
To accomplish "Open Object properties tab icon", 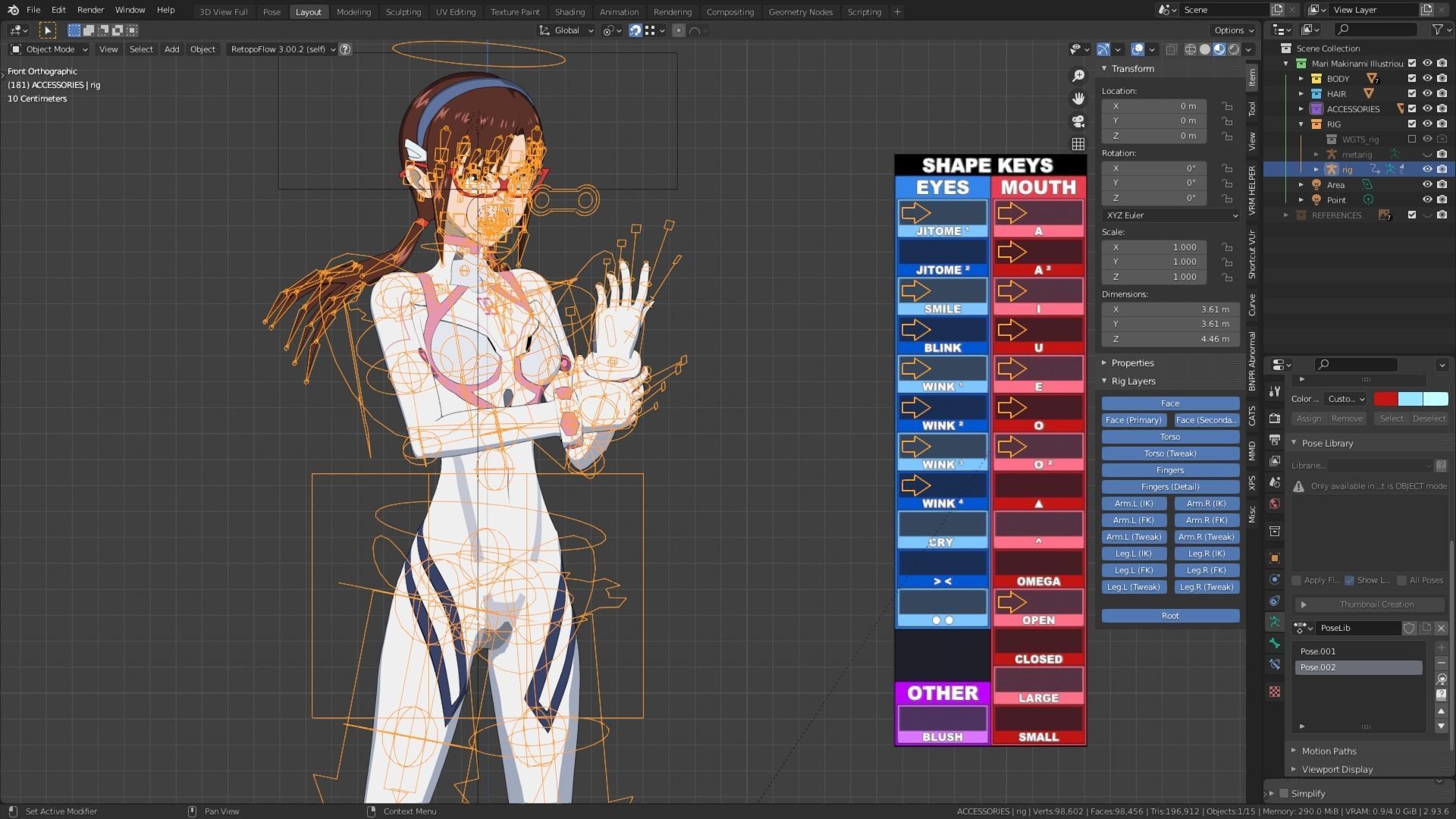I will point(1275,558).
